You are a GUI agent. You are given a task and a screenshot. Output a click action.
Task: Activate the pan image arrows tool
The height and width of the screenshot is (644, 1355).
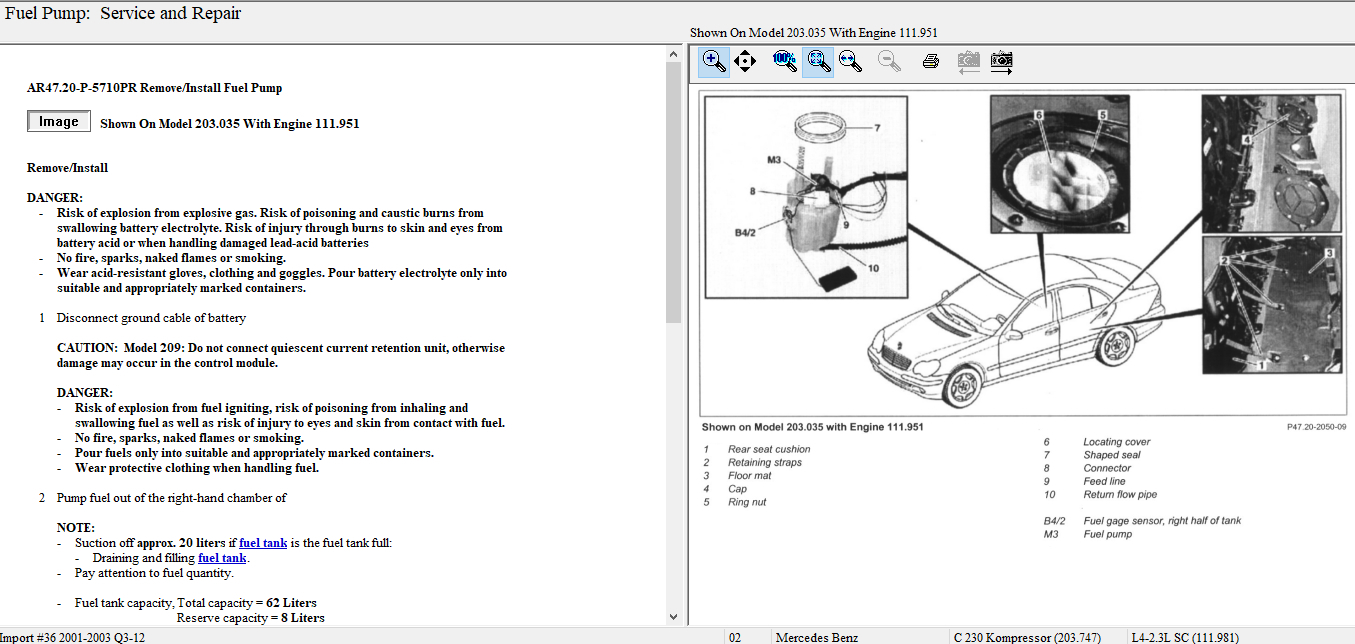pos(745,61)
